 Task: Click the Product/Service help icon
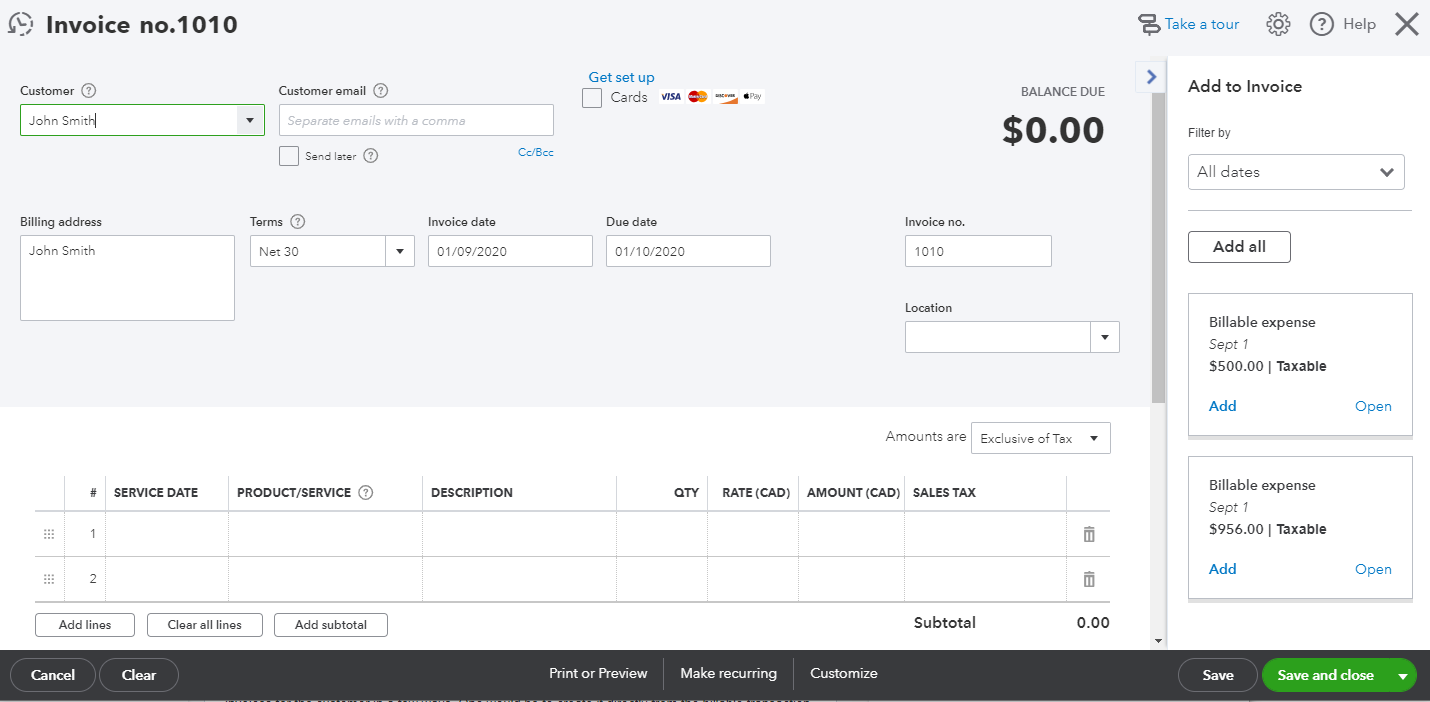365,493
